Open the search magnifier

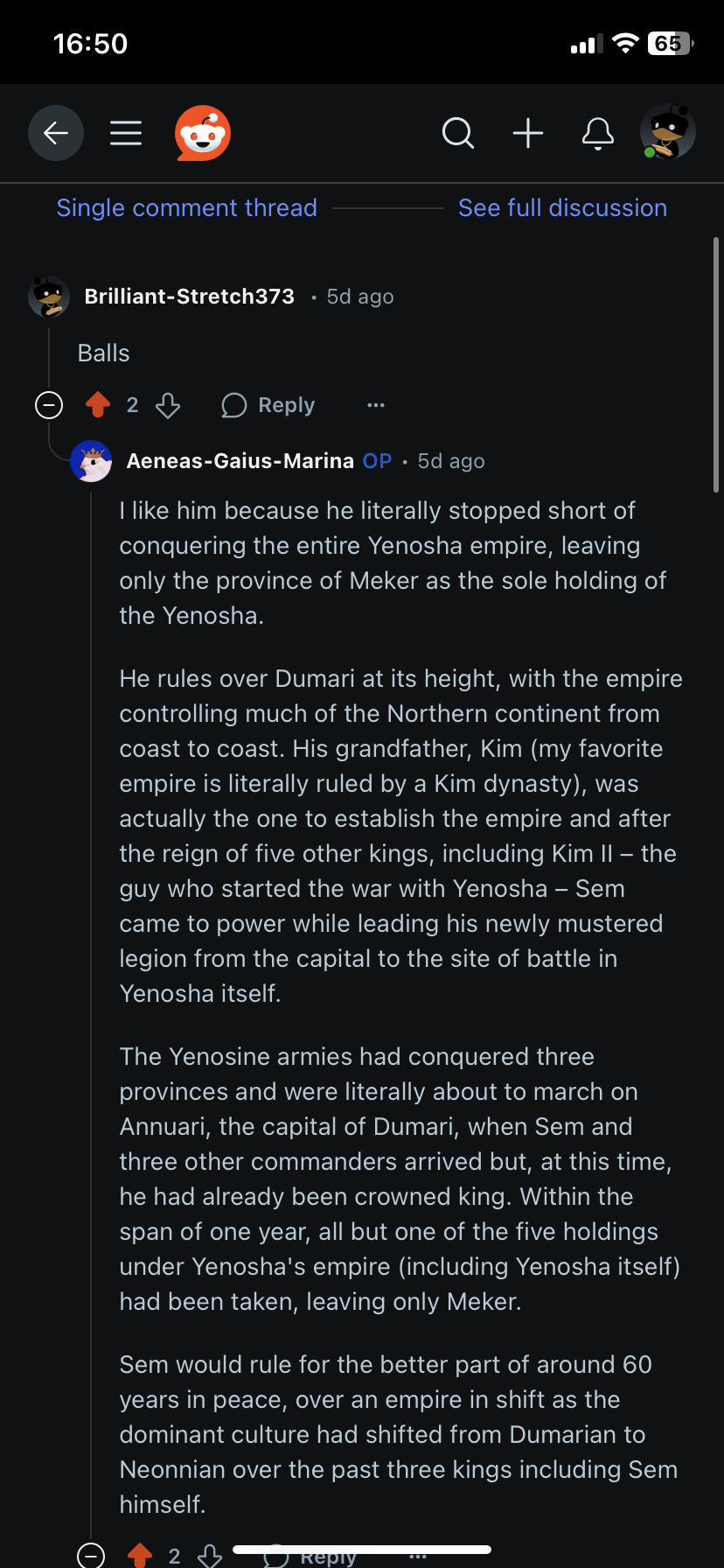tap(458, 133)
